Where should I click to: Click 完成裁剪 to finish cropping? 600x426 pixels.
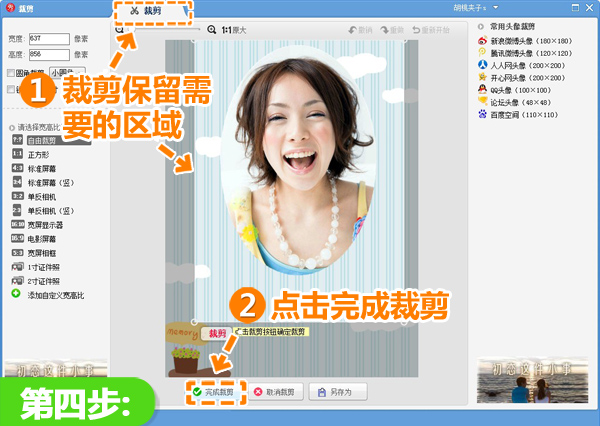point(215,392)
